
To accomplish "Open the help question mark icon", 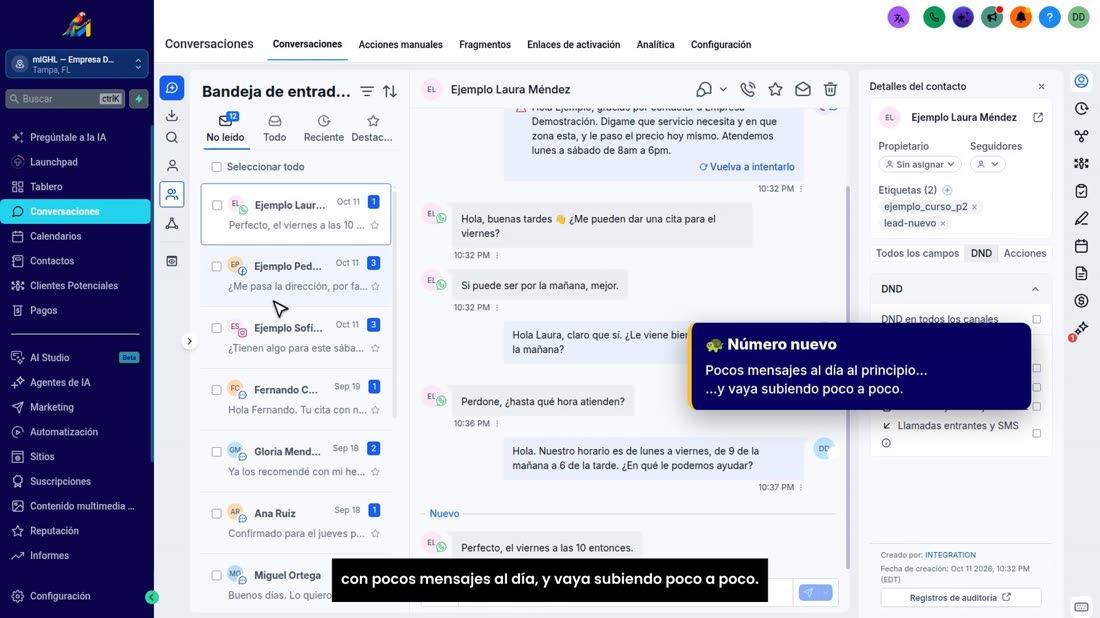I will (1049, 18).
